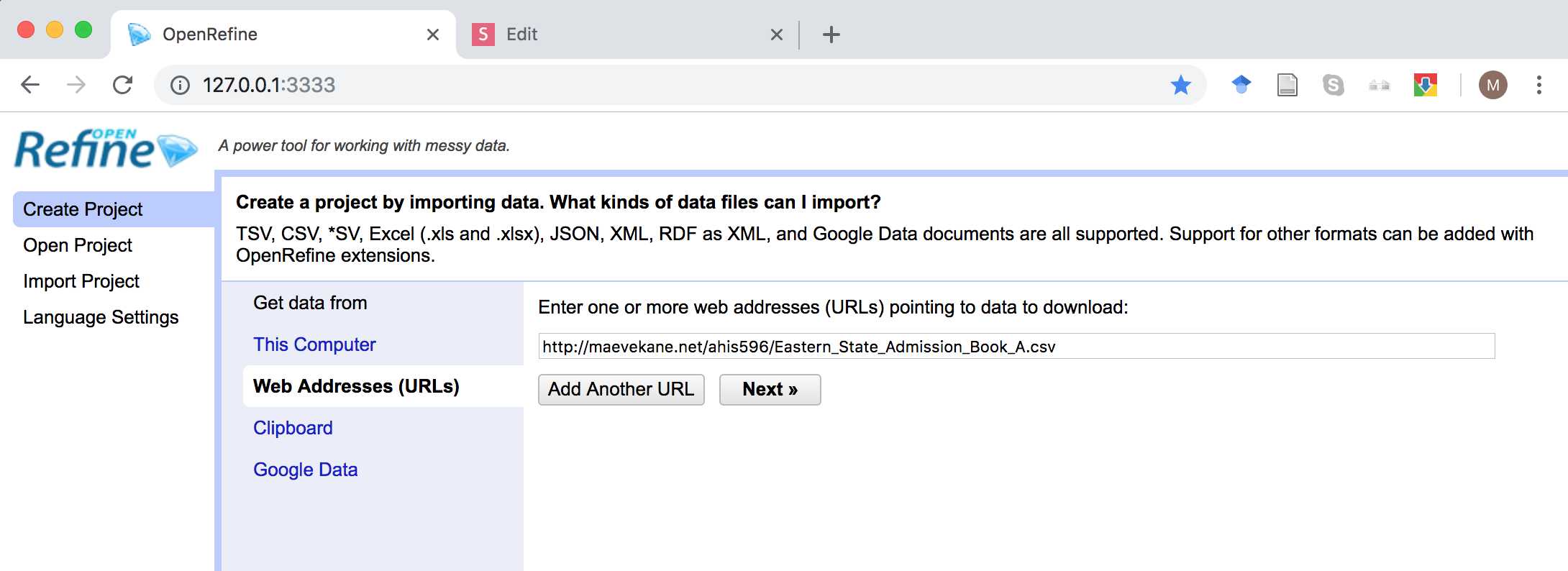
Task: Select Create Project in sidebar
Action: click(x=114, y=209)
